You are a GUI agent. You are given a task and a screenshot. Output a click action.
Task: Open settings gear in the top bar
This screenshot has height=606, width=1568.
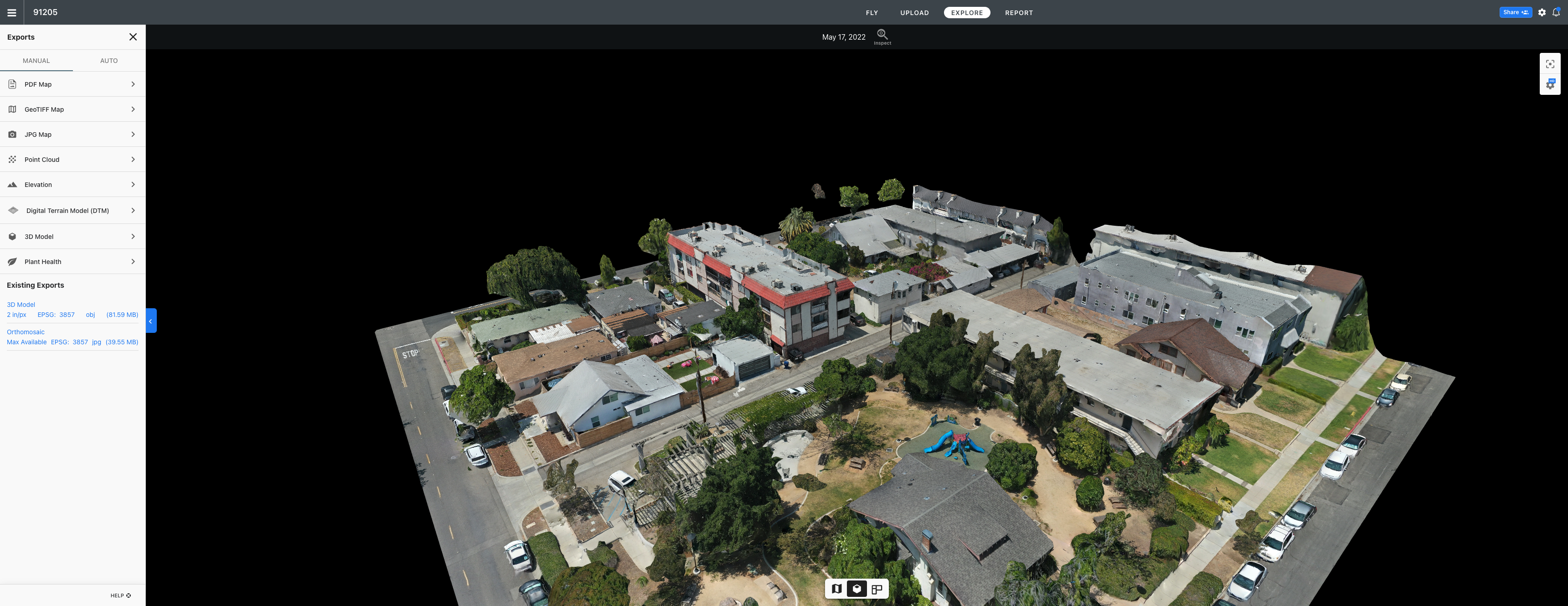tap(1542, 12)
